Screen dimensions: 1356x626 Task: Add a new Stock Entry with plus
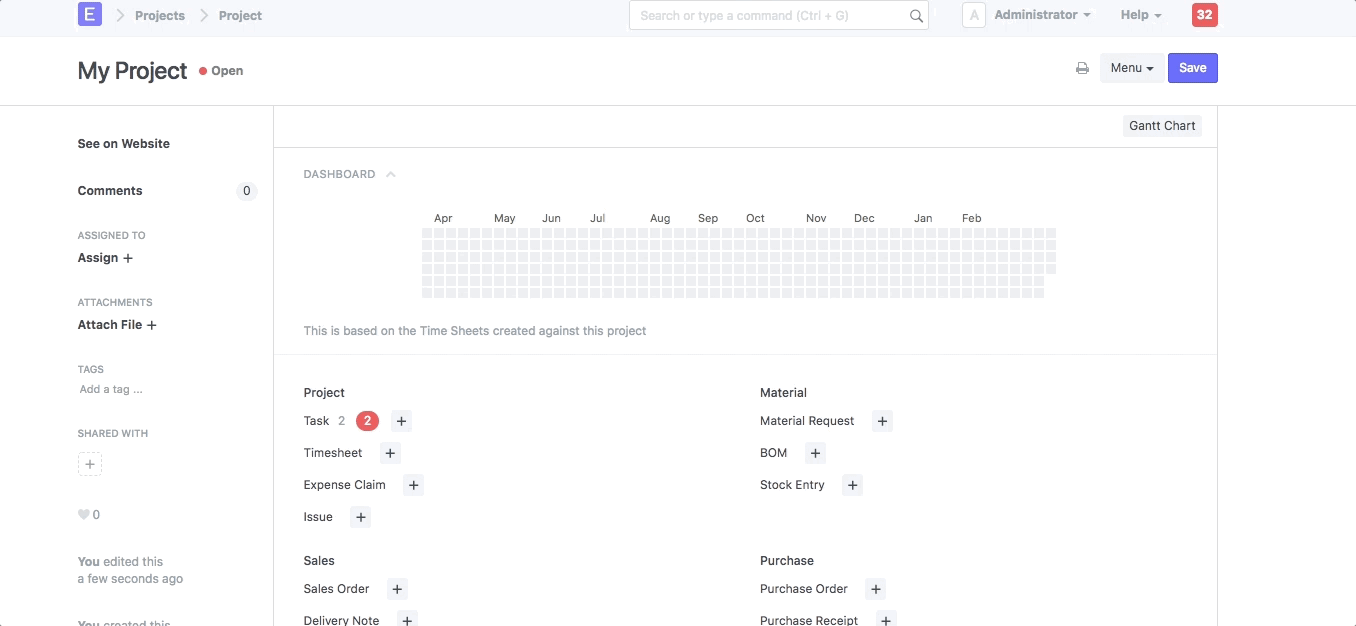(x=852, y=485)
